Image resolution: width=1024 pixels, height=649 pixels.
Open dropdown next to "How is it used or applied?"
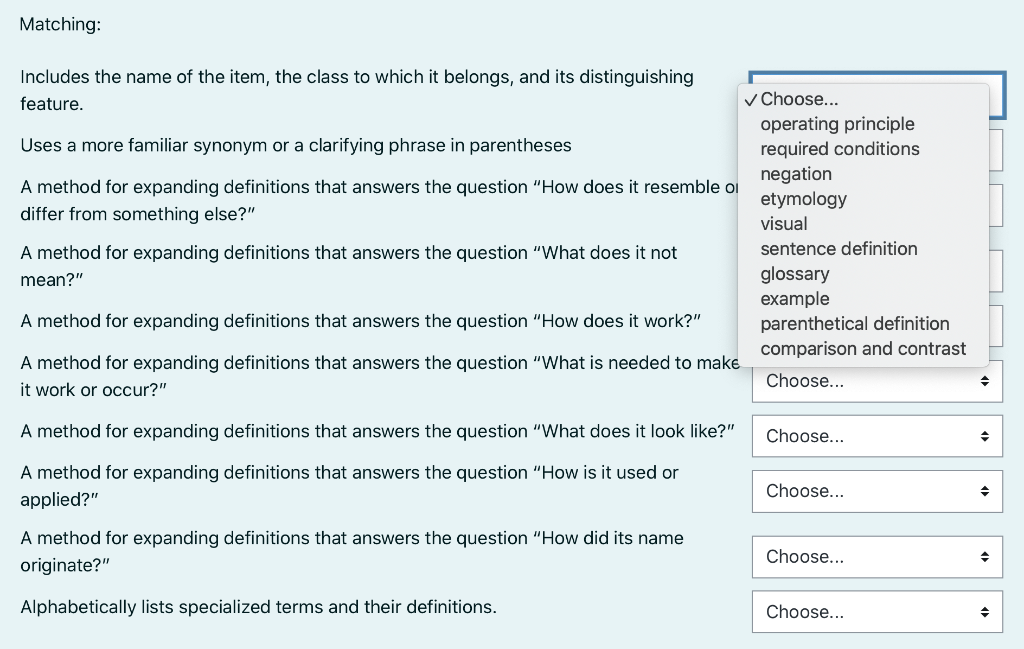tap(877, 491)
